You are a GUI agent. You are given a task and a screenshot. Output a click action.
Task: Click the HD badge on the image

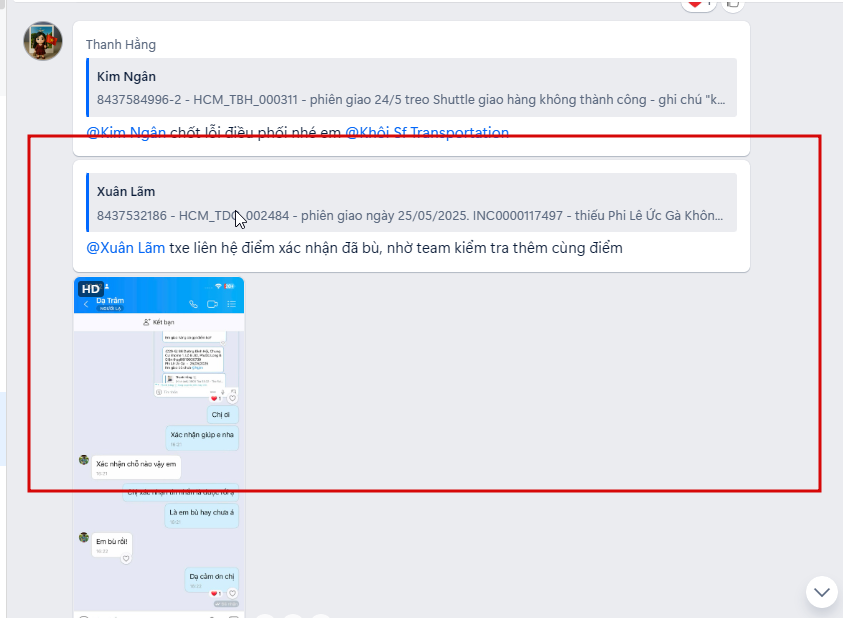coord(90,289)
